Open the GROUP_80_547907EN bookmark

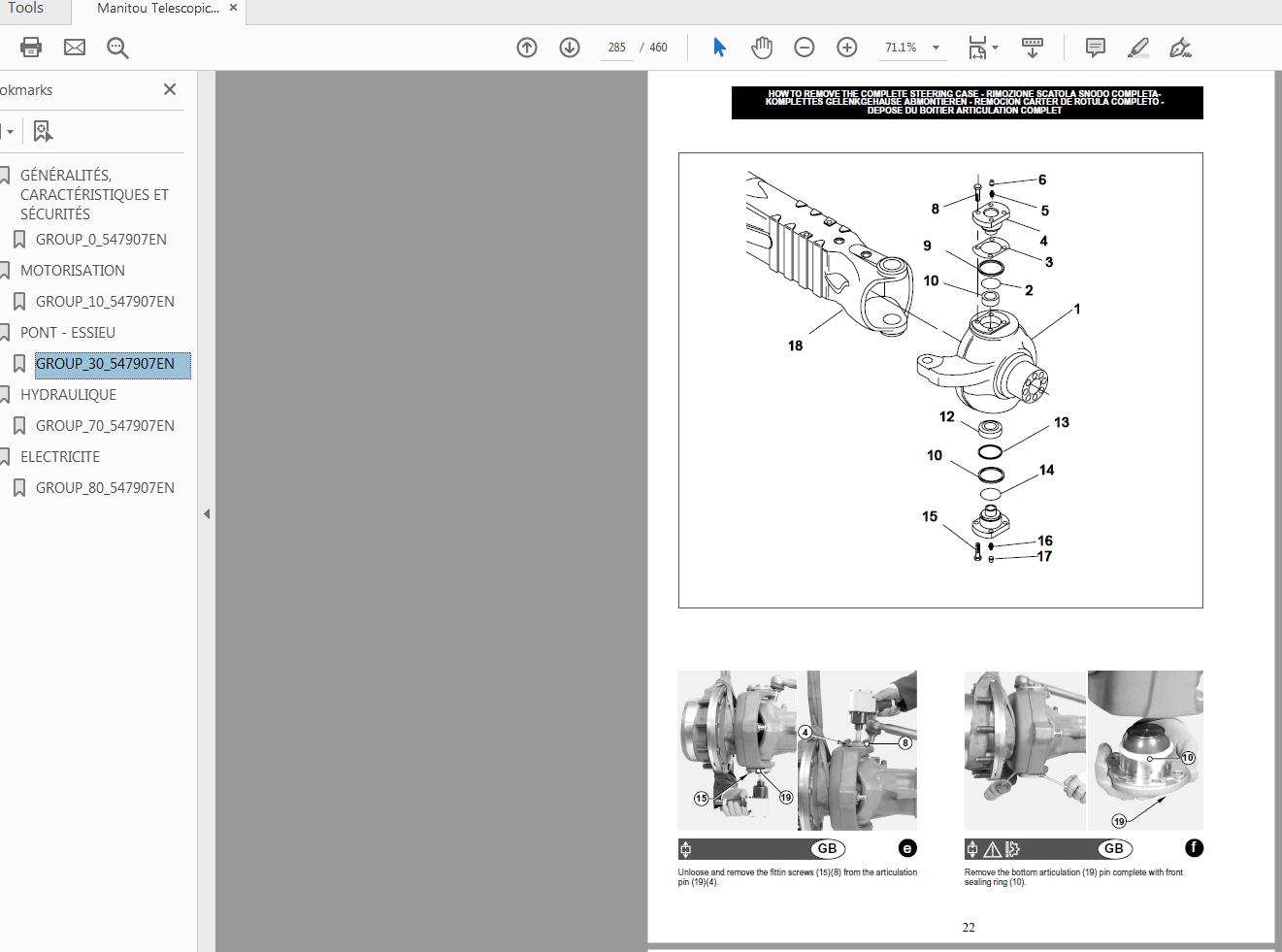point(105,487)
